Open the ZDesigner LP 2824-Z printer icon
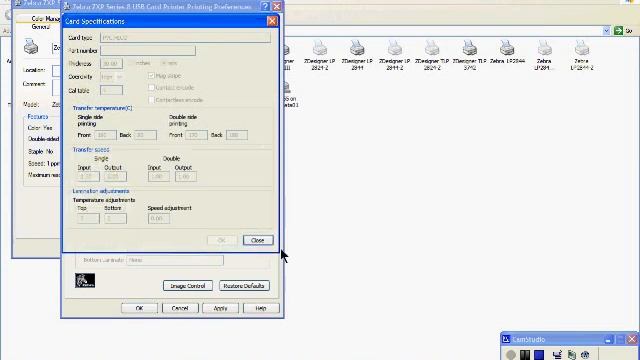The image size is (640, 360). click(x=320, y=48)
